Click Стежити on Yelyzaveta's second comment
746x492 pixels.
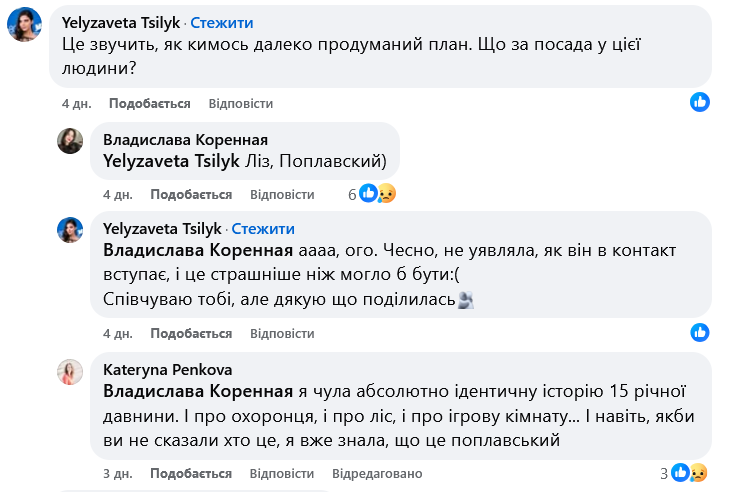(264, 228)
